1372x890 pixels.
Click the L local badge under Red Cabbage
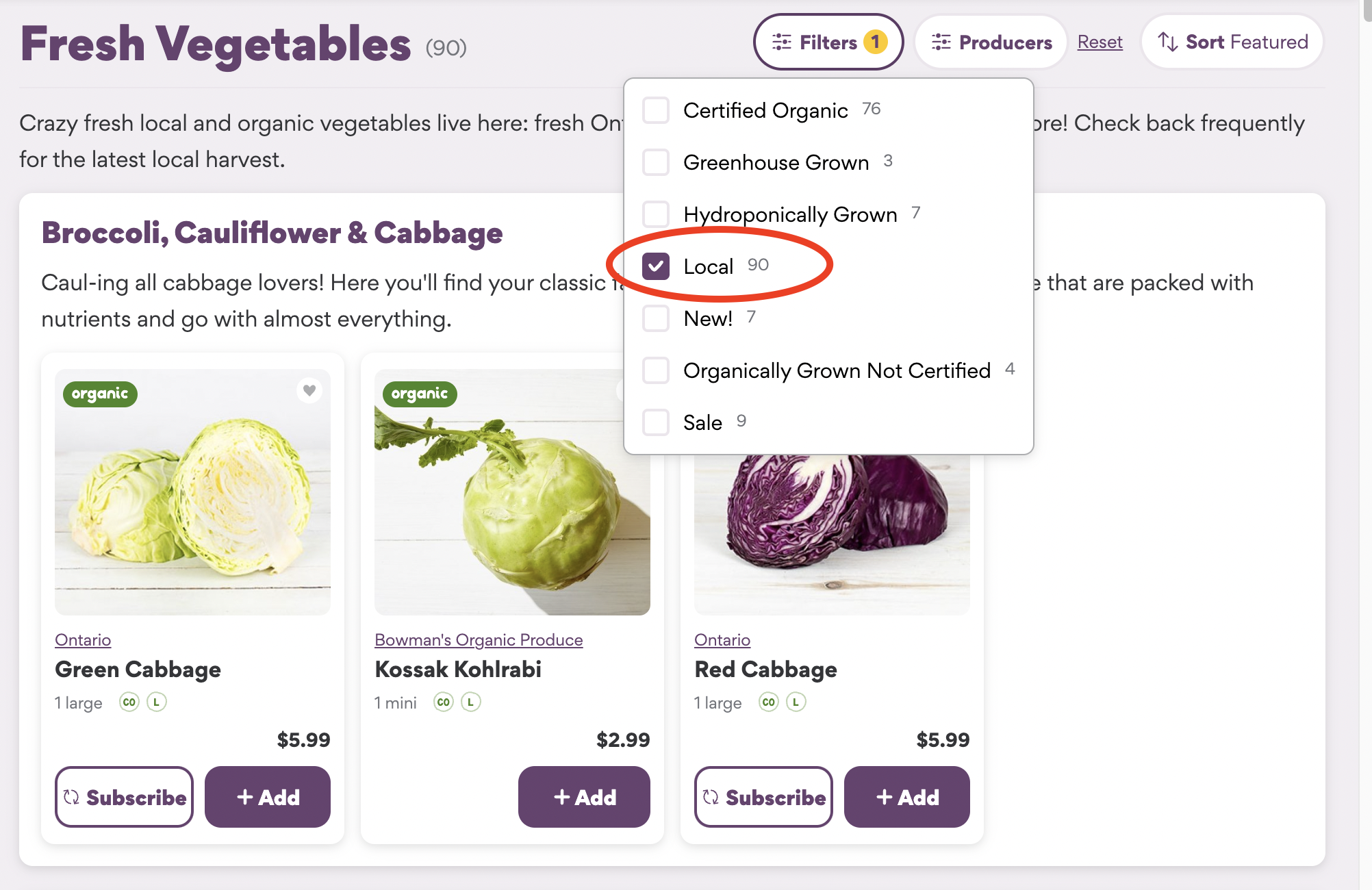tap(796, 702)
